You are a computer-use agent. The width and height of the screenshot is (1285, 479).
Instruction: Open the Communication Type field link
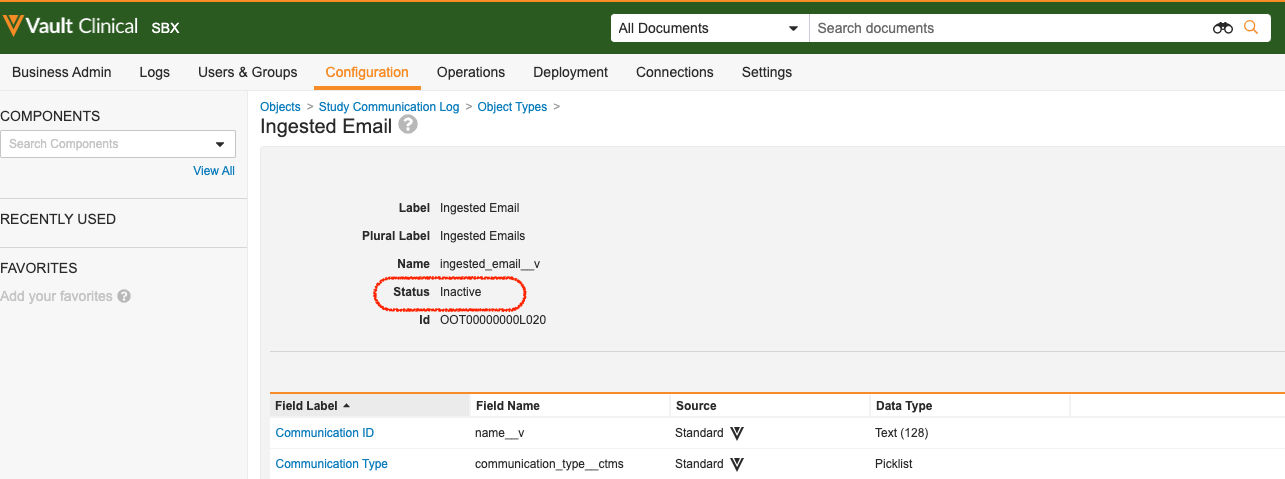331,464
